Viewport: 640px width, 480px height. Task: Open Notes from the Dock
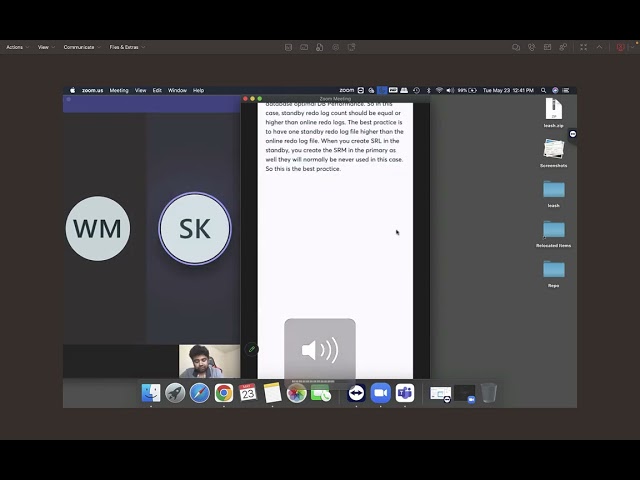click(272, 393)
